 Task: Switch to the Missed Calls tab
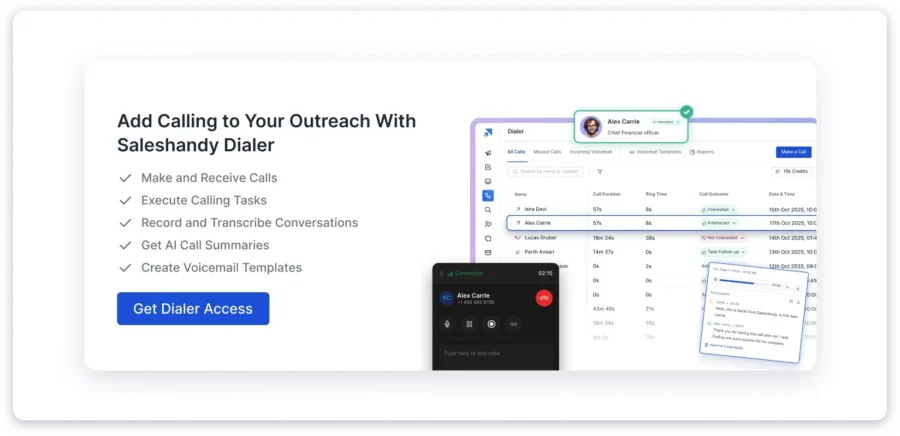[547, 152]
